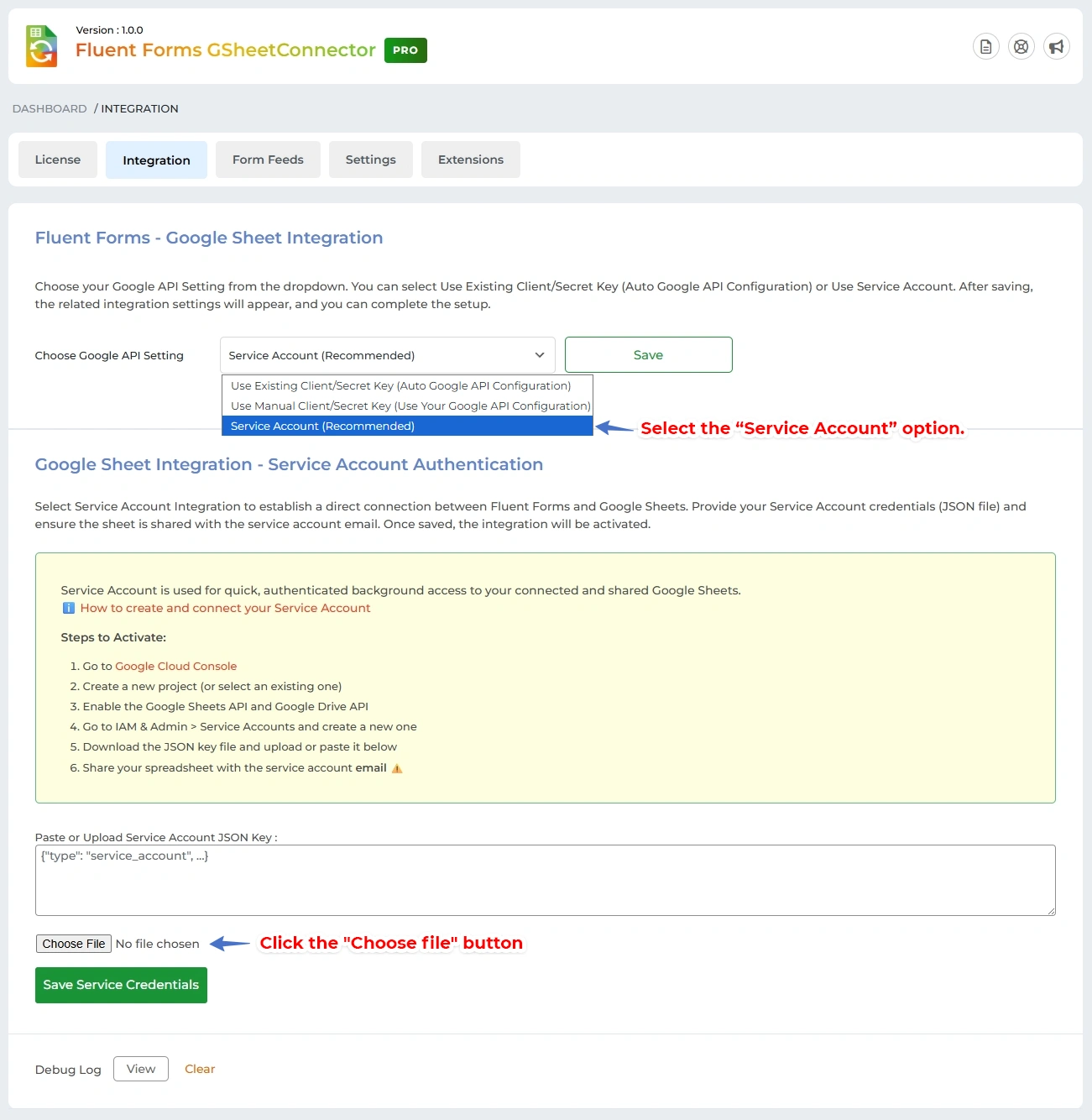Viewport: 1092px width, 1120px height.
Task: Click the blue info icon beside the guide link
Action: 69,608
